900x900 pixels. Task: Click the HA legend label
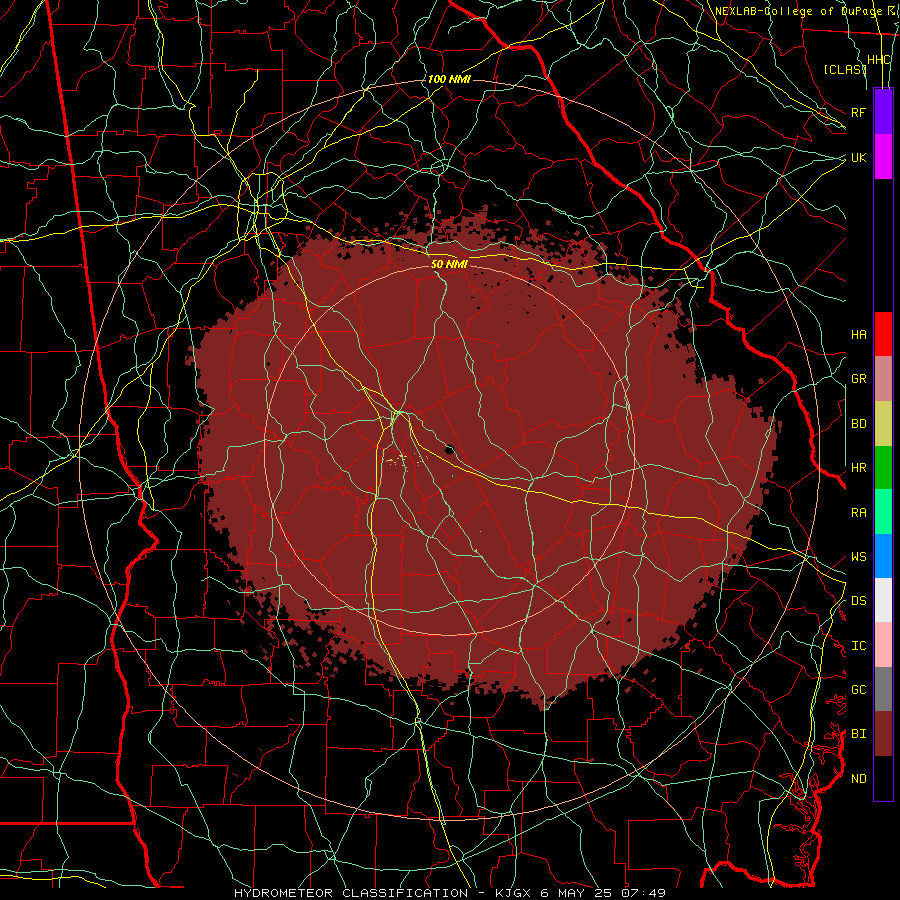tap(859, 334)
